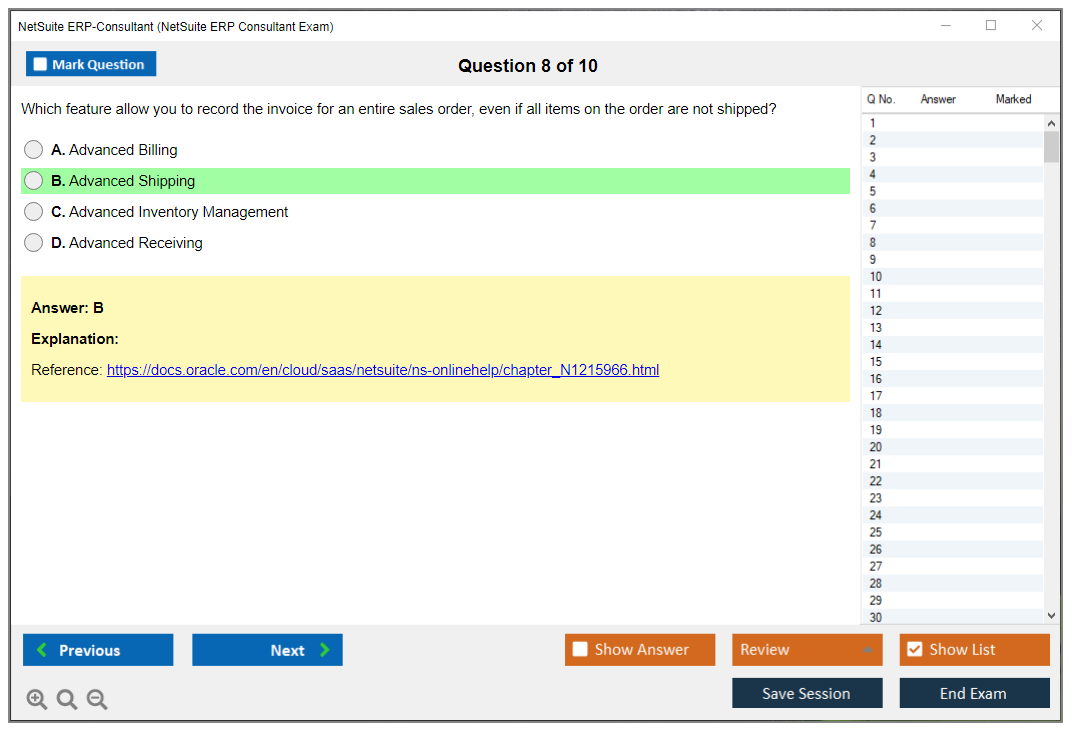Select question 20 in the list
1075x735 pixels.
(x=952, y=447)
